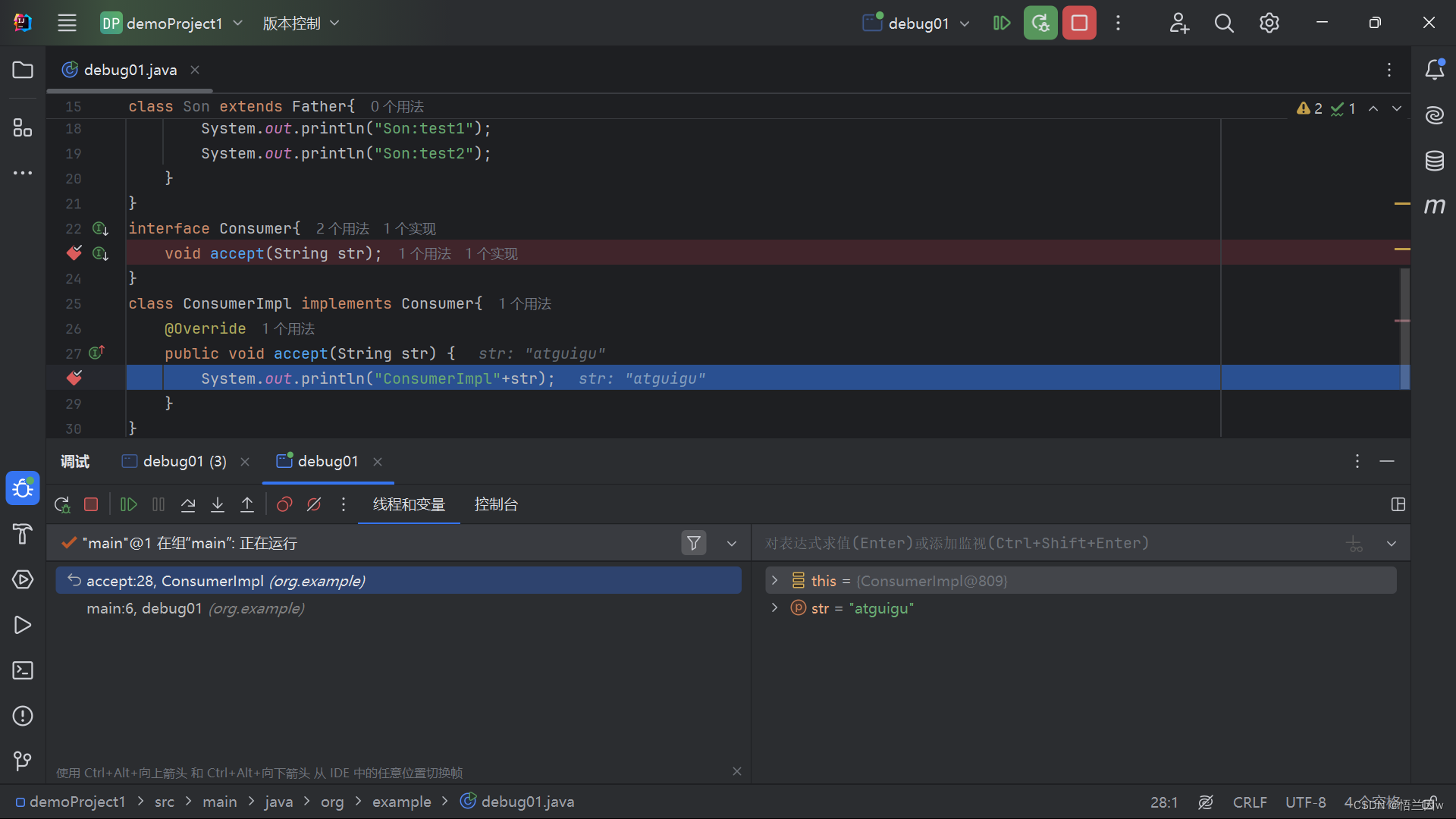Open the Database tool window
1456x819 pixels.
(1434, 161)
